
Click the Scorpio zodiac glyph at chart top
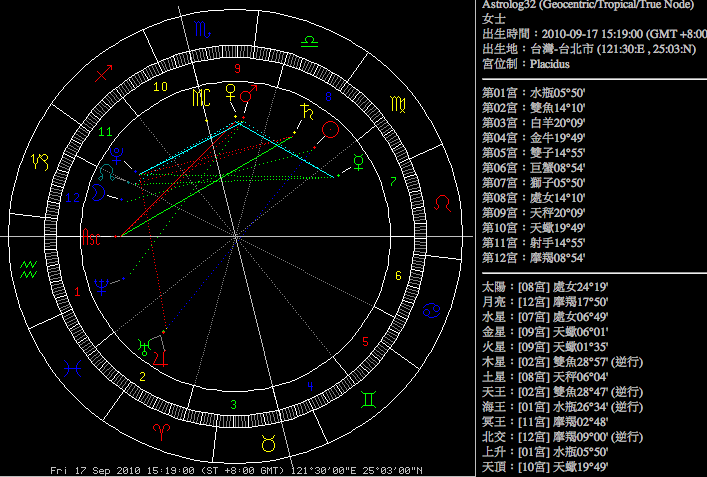[203, 31]
